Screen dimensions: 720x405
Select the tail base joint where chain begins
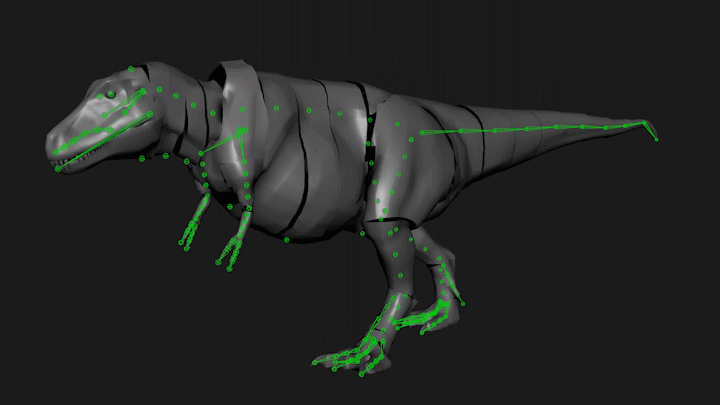pyautogui.click(x=422, y=132)
